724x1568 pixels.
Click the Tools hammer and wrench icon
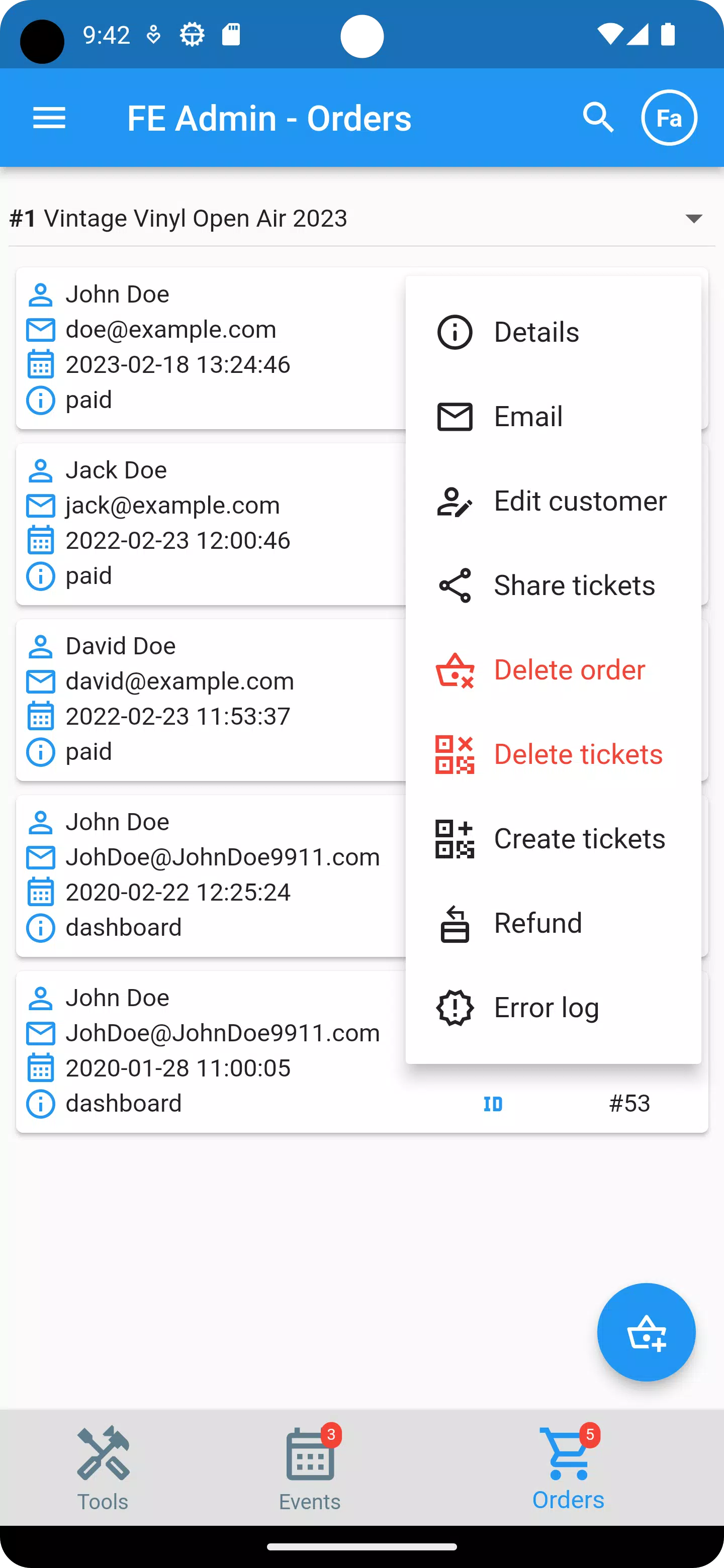103,1453
